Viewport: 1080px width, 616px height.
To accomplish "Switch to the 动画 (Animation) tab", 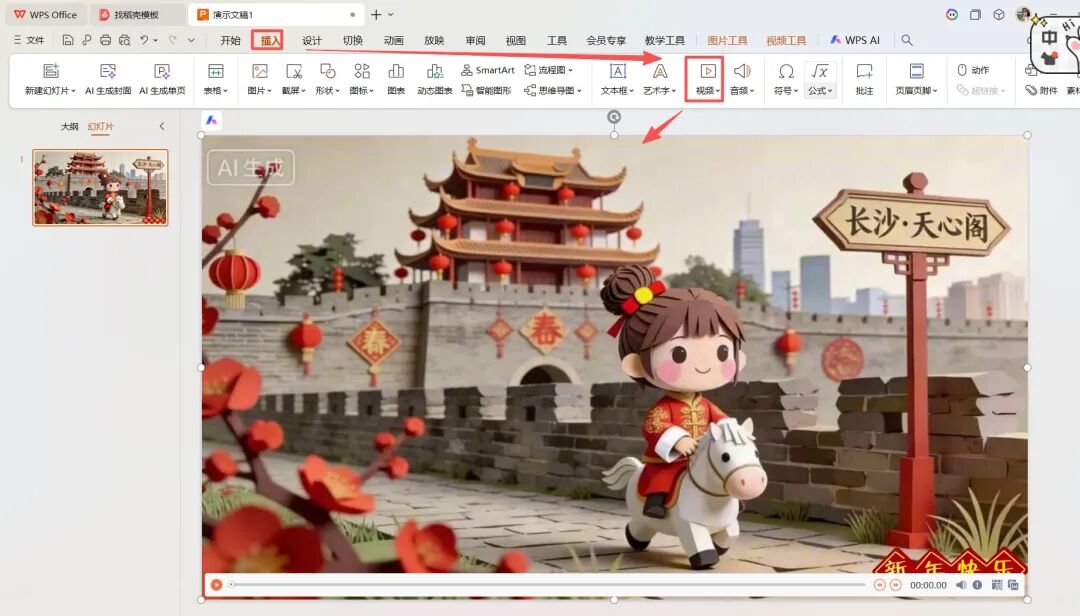I will (393, 40).
